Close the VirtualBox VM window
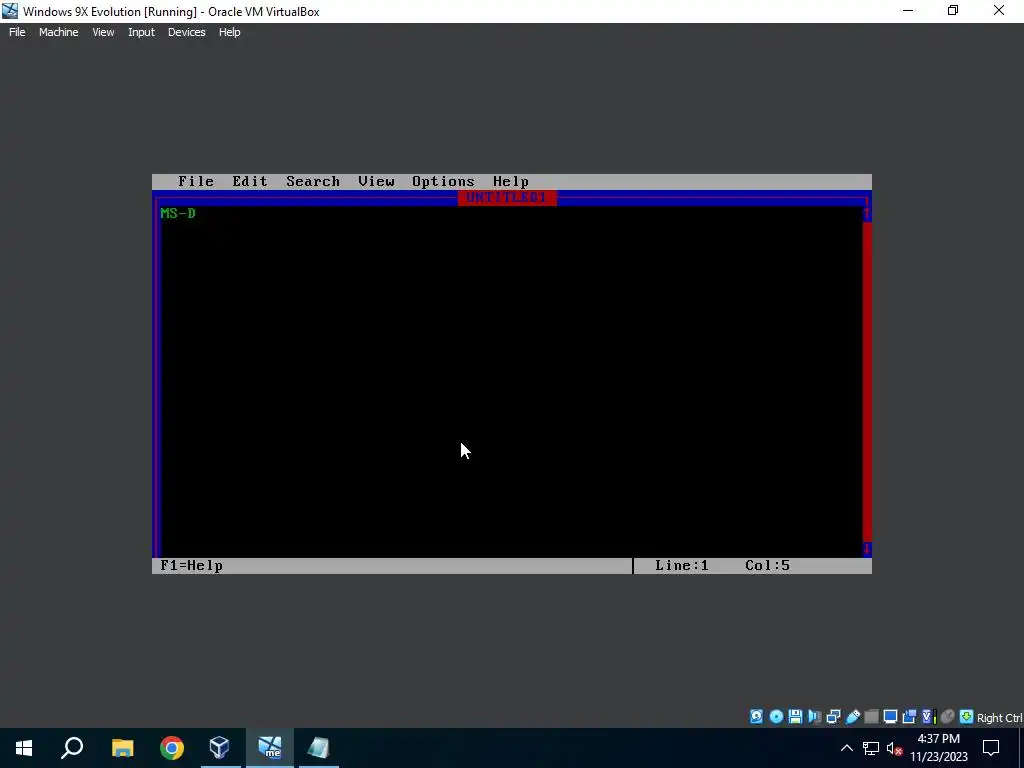The width and height of the screenshot is (1024, 768). [999, 11]
